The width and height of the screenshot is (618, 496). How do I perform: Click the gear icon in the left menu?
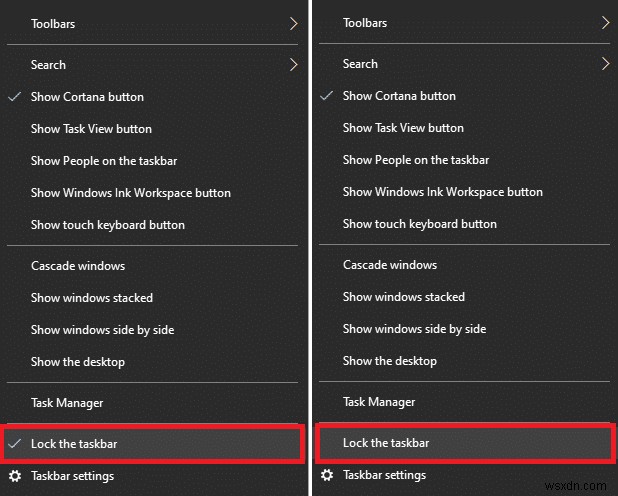(14, 476)
